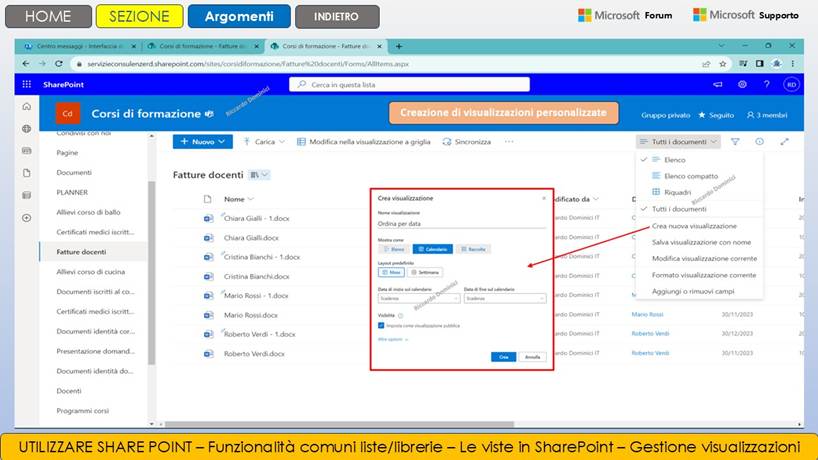
Task: Open the Tutti i documenti view switcher
Action: pos(679,141)
